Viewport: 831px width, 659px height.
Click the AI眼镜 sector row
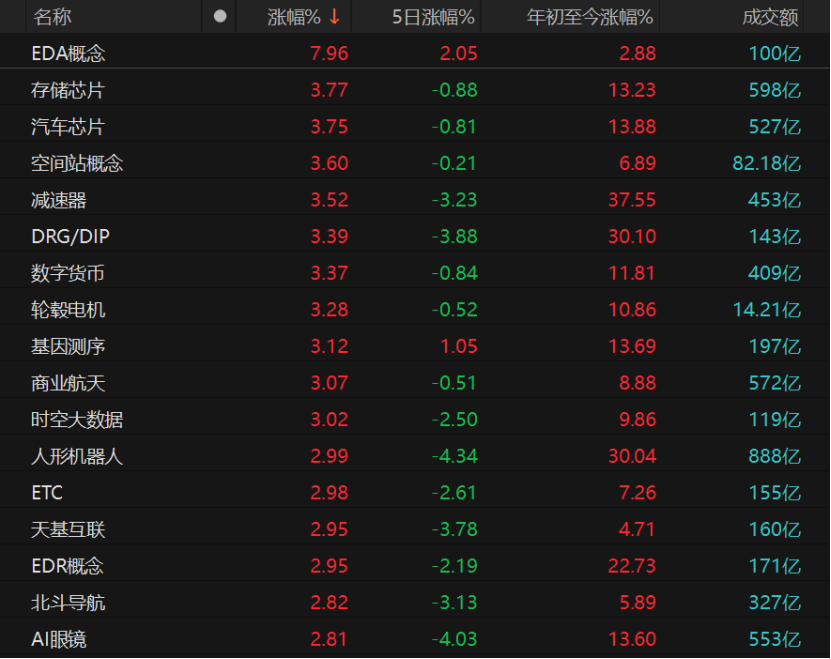click(59, 639)
